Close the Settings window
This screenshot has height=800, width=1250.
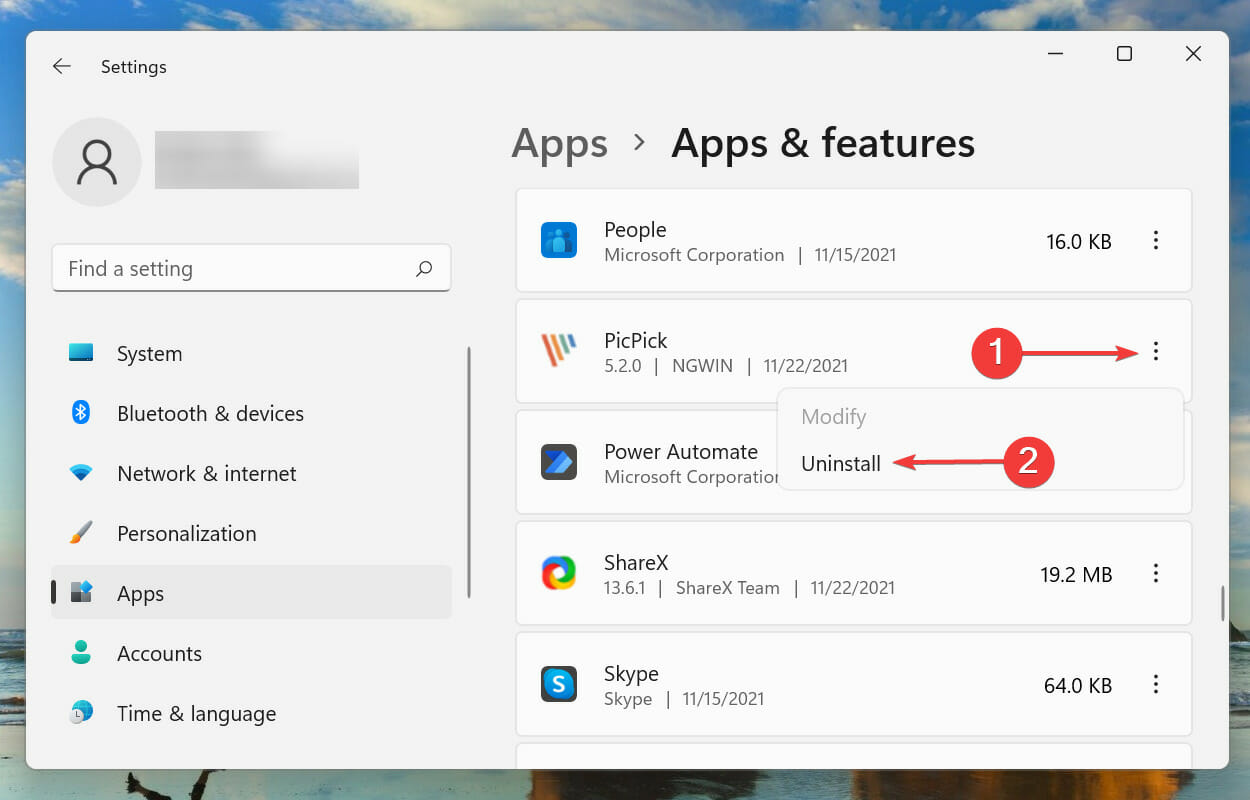(1193, 54)
